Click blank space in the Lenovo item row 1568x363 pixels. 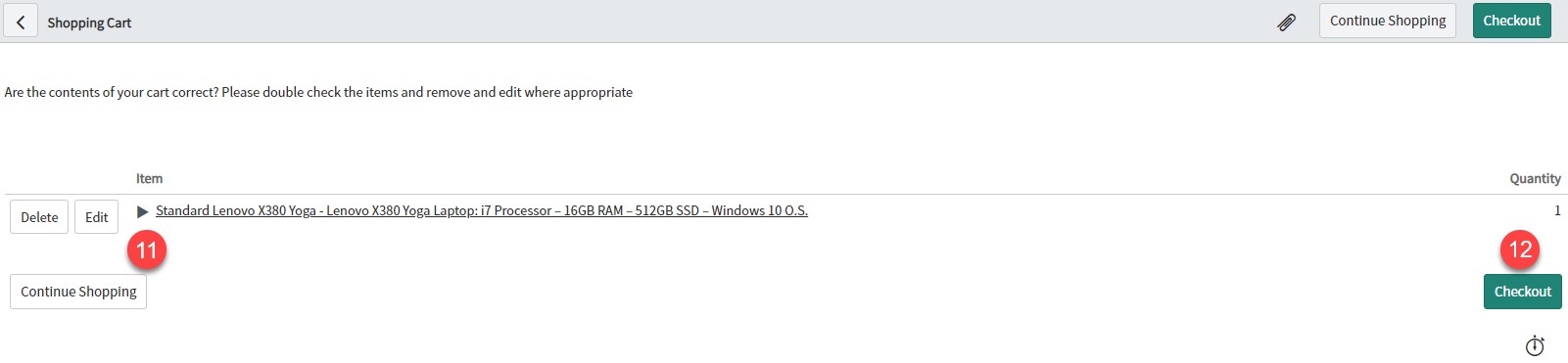click(x=1175, y=215)
